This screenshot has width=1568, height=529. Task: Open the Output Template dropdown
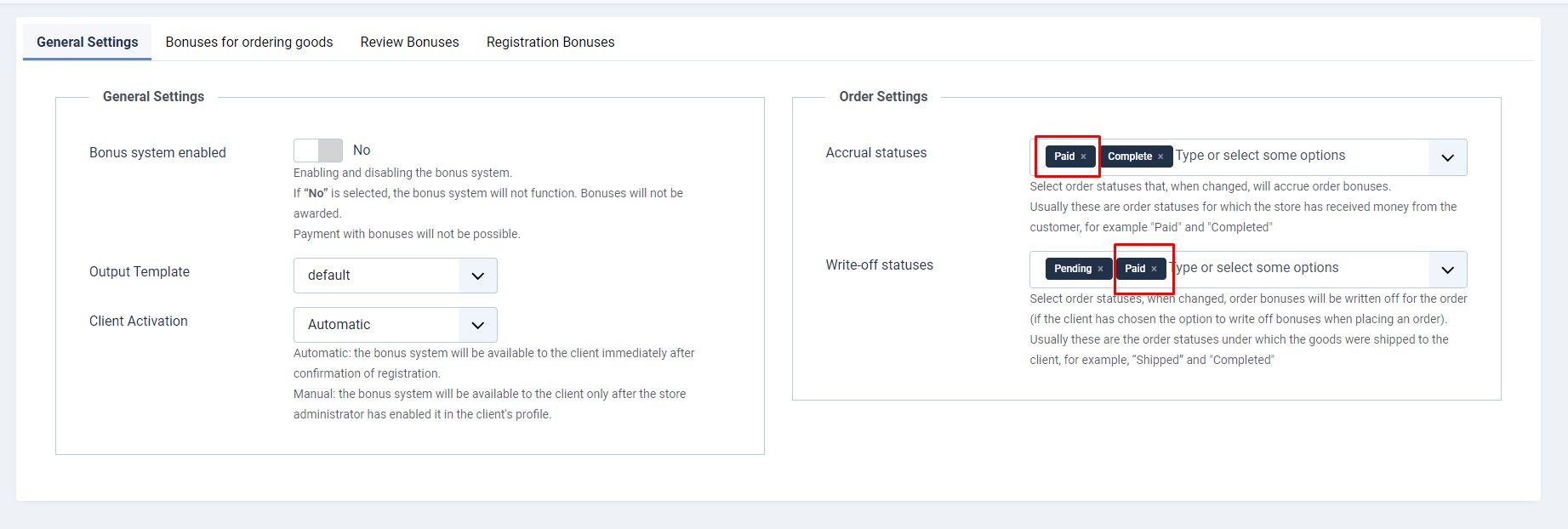tap(395, 276)
